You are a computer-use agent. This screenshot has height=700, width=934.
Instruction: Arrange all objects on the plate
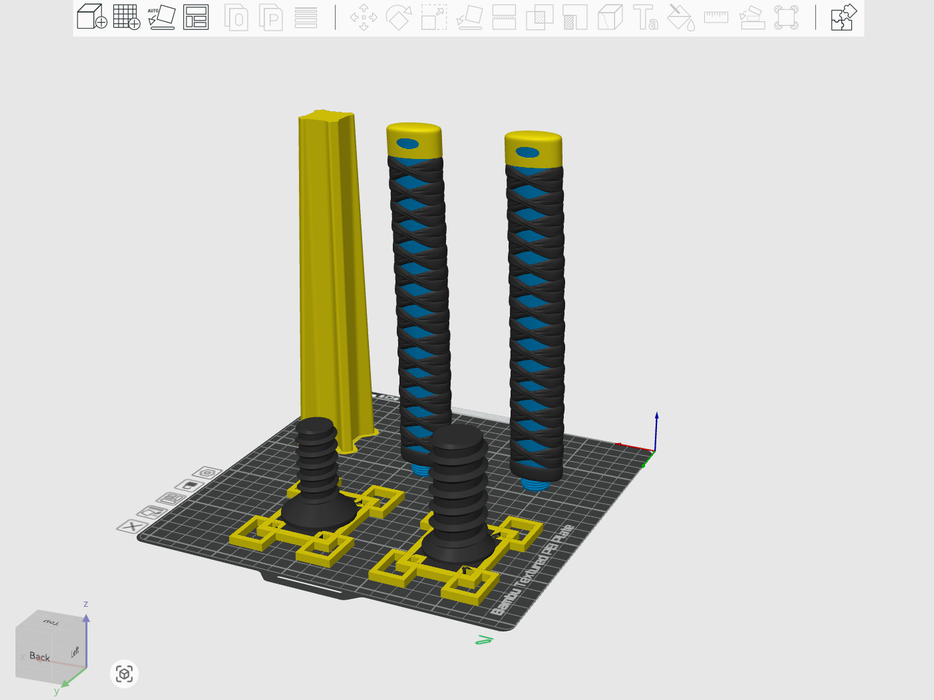(196, 17)
